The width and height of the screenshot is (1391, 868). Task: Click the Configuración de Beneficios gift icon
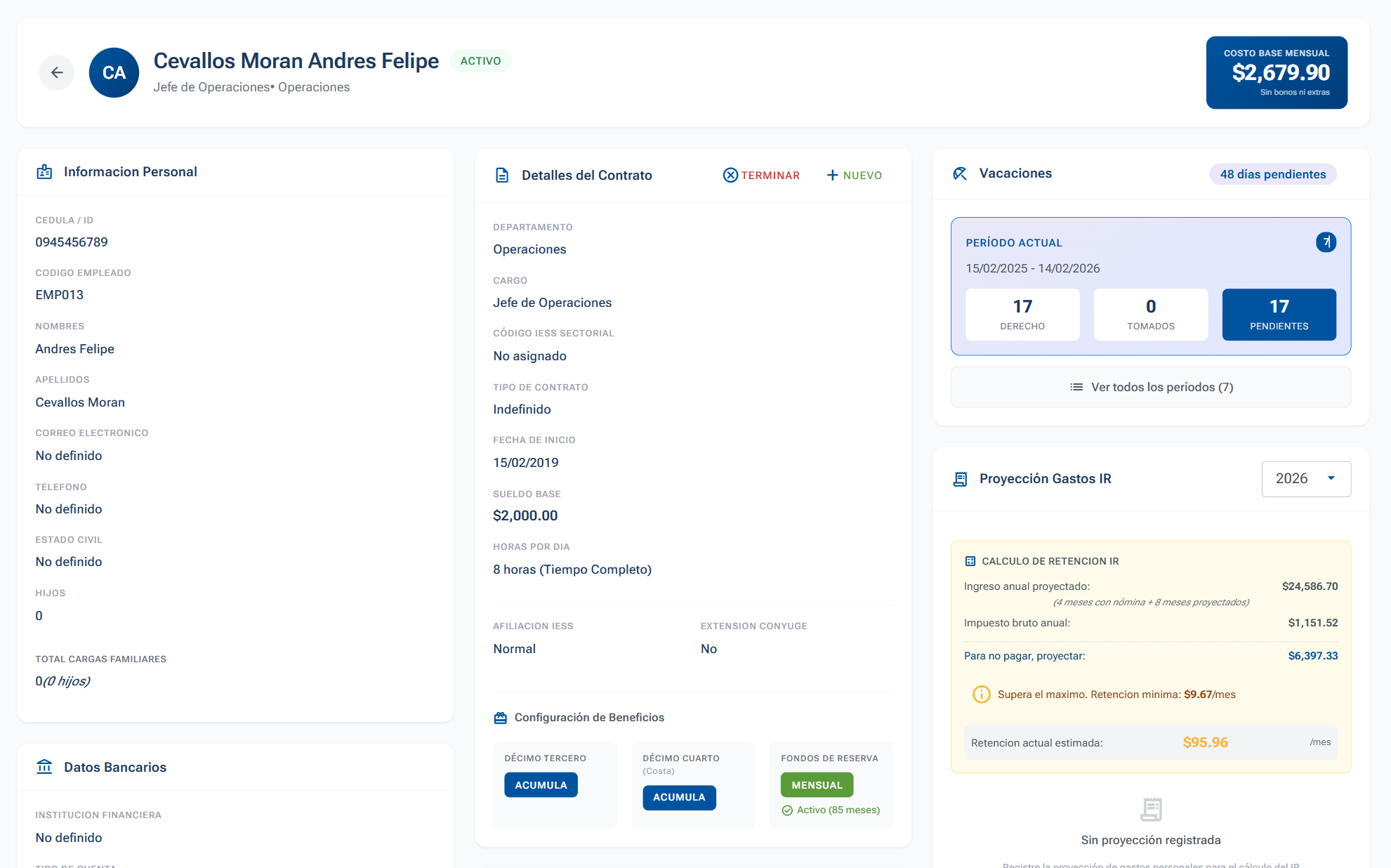[x=500, y=718]
